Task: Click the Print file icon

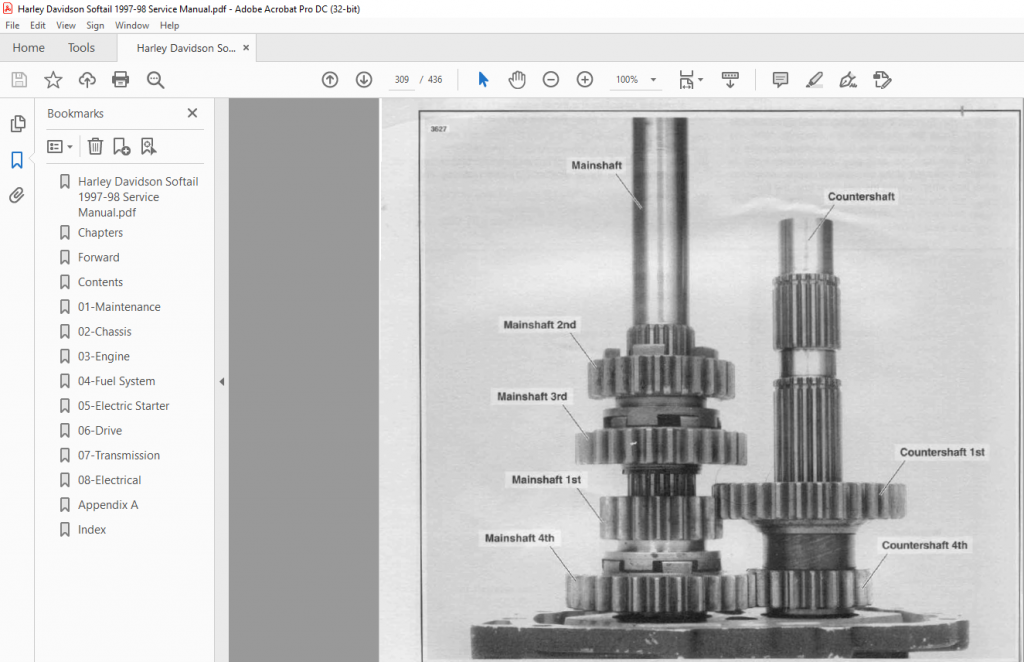Action: click(x=121, y=80)
